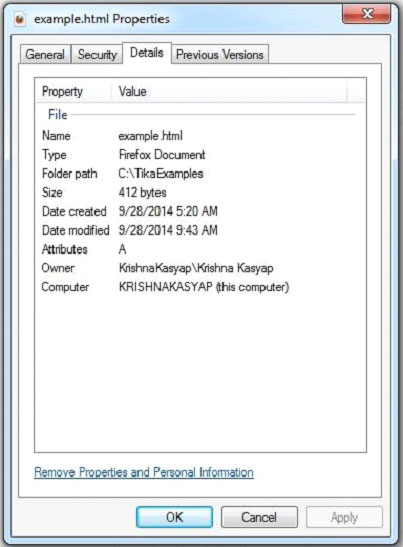Click the File group heading
403x547 pixels.
point(58,114)
